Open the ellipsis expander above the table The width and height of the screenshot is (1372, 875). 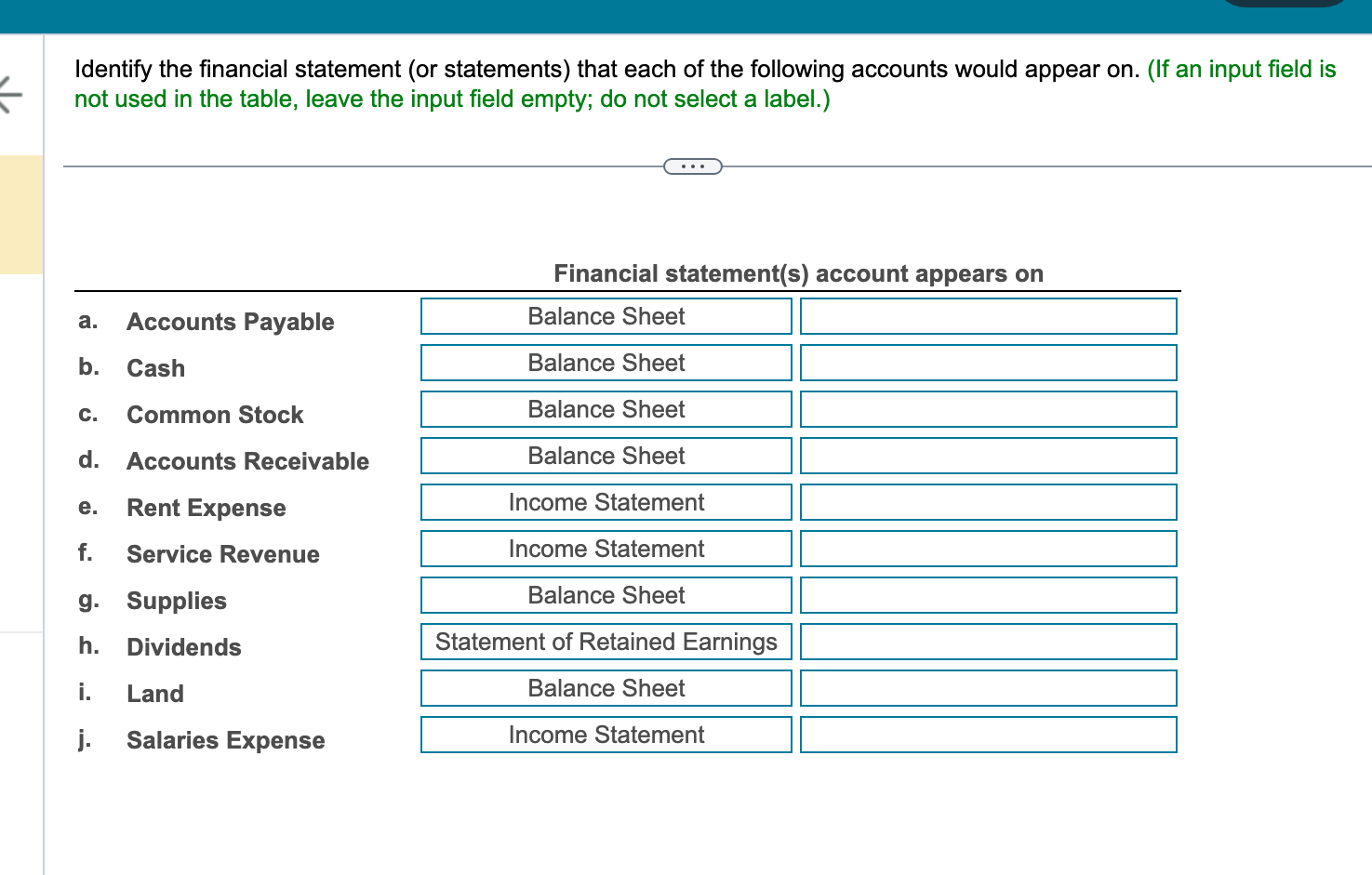point(692,166)
